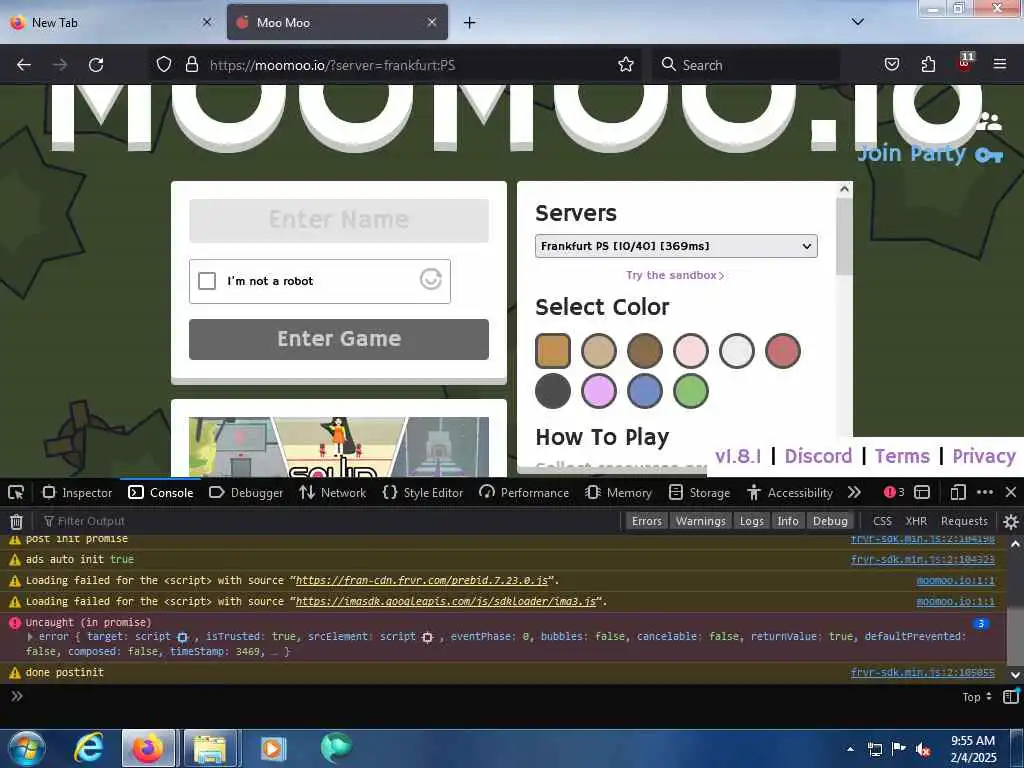
Task: Select the light beige color swatch
Action: click(599, 351)
